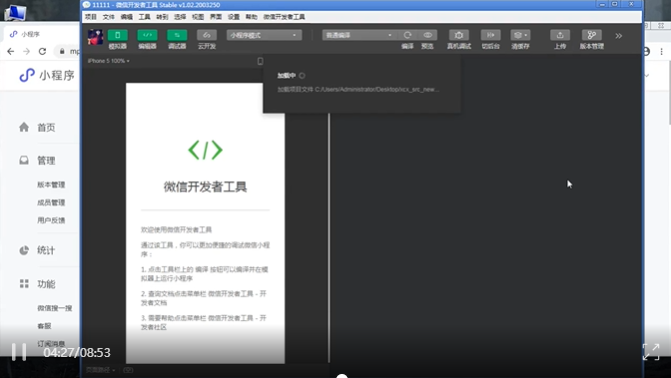The height and width of the screenshot is (378, 671).
Task: Open the 视图 menu
Action: [x=198, y=17]
